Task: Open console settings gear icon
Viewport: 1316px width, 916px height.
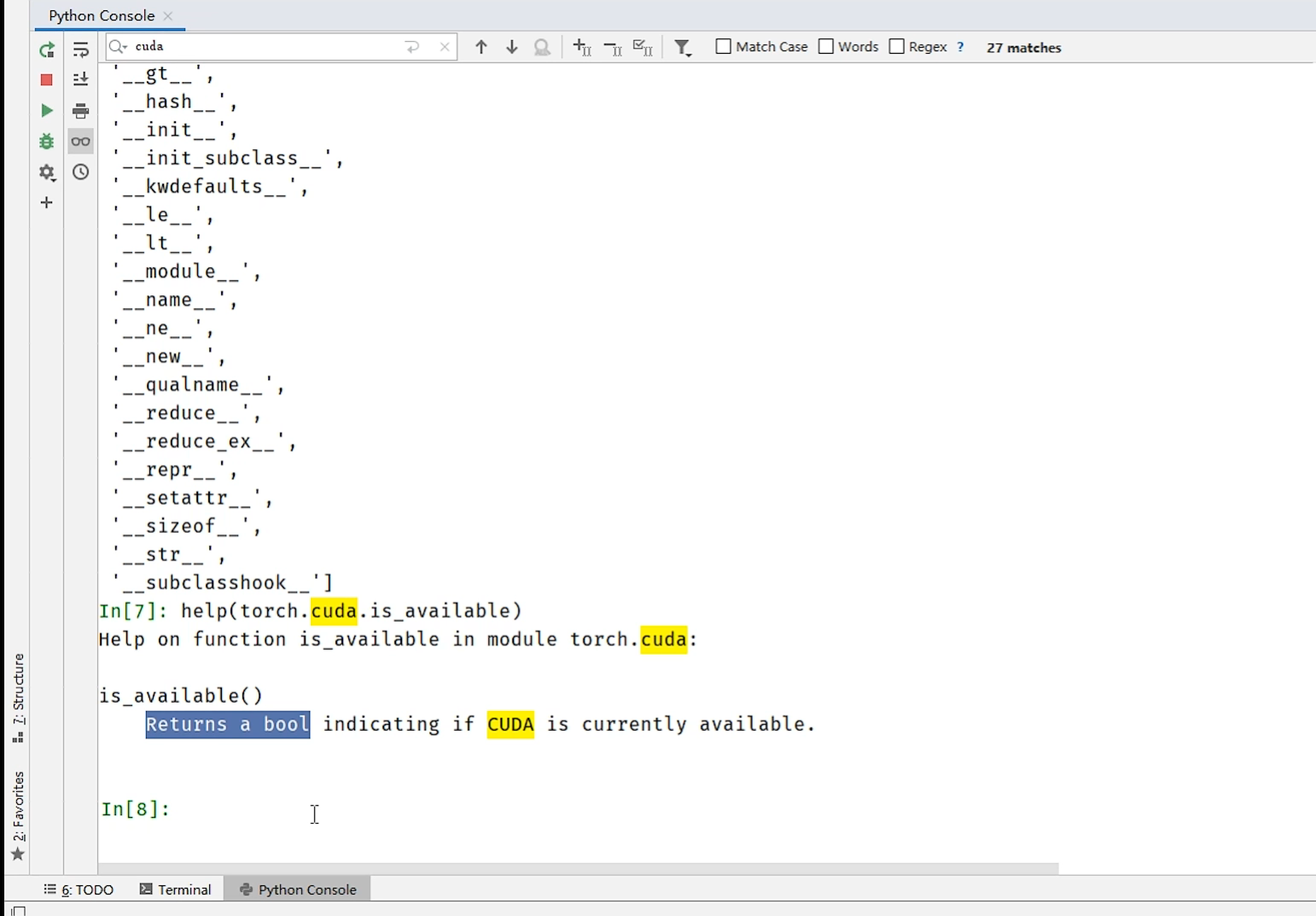Action: [47, 172]
